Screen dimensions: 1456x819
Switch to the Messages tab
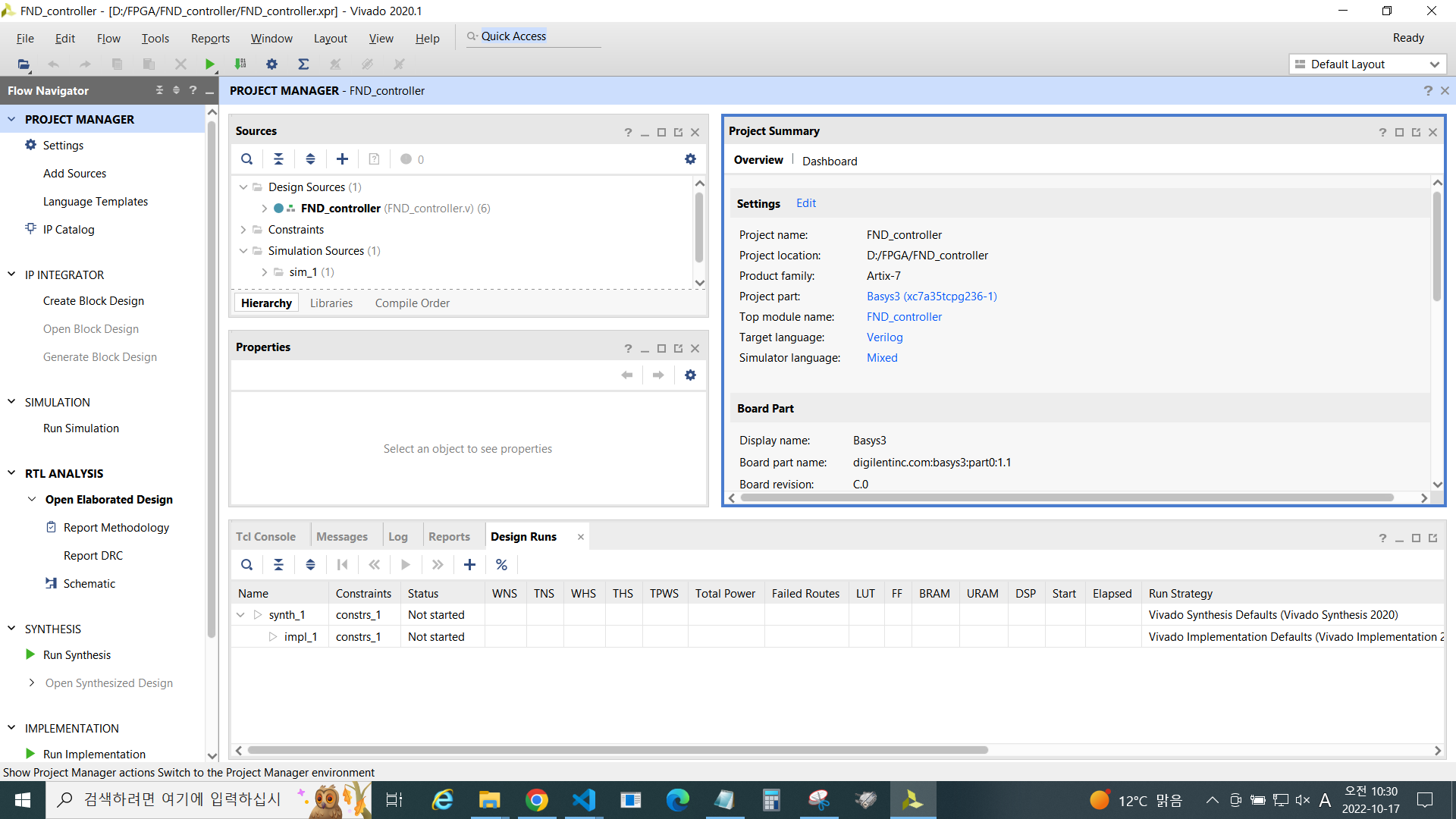tap(342, 536)
